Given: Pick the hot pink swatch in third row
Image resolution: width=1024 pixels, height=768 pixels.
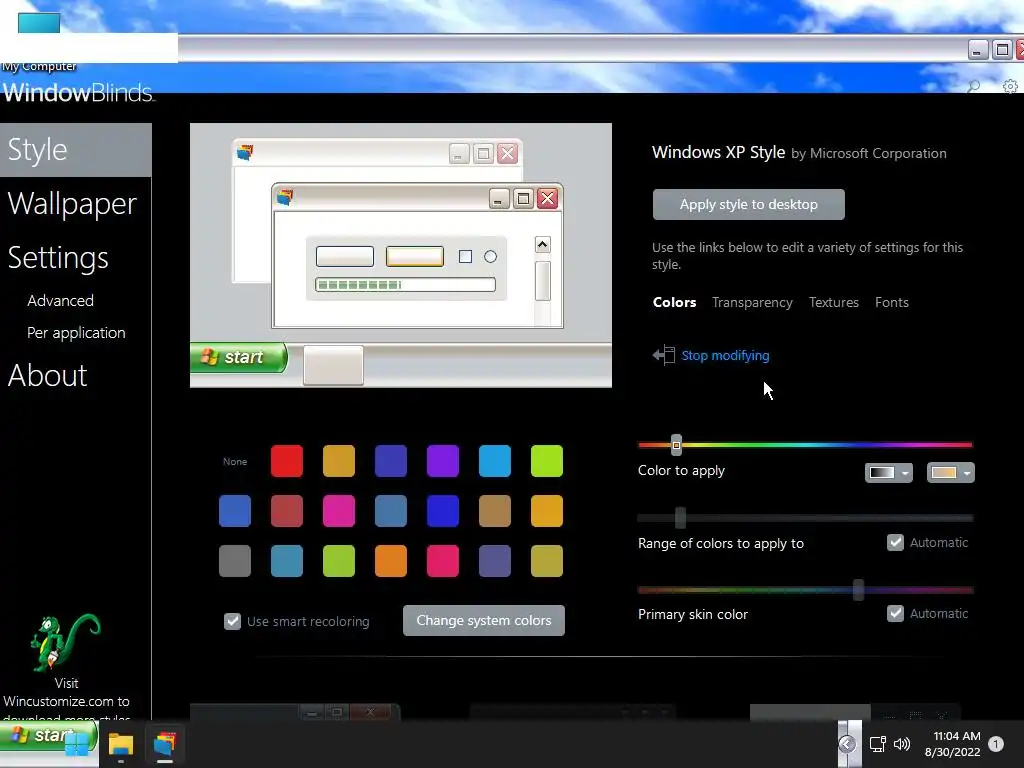Looking at the screenshot, I should 443,561.
